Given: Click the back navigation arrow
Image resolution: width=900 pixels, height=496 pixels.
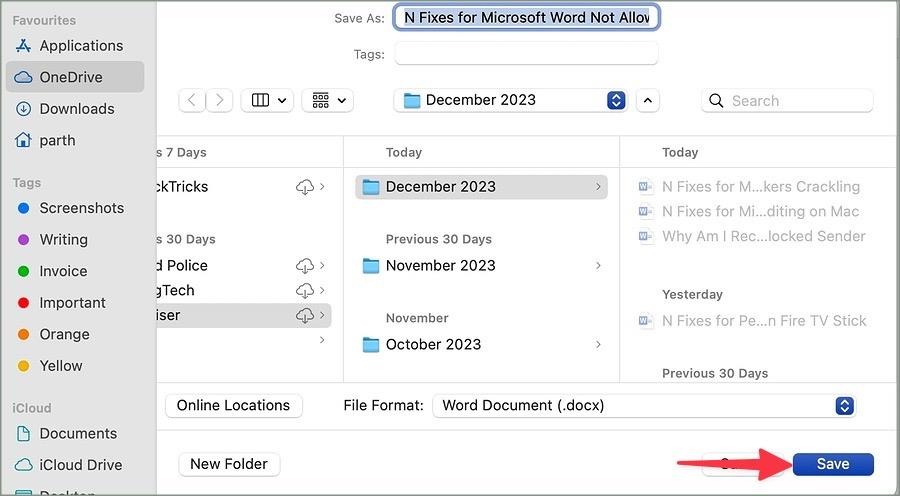Looking at the screenshot, I should click(192, 100).
